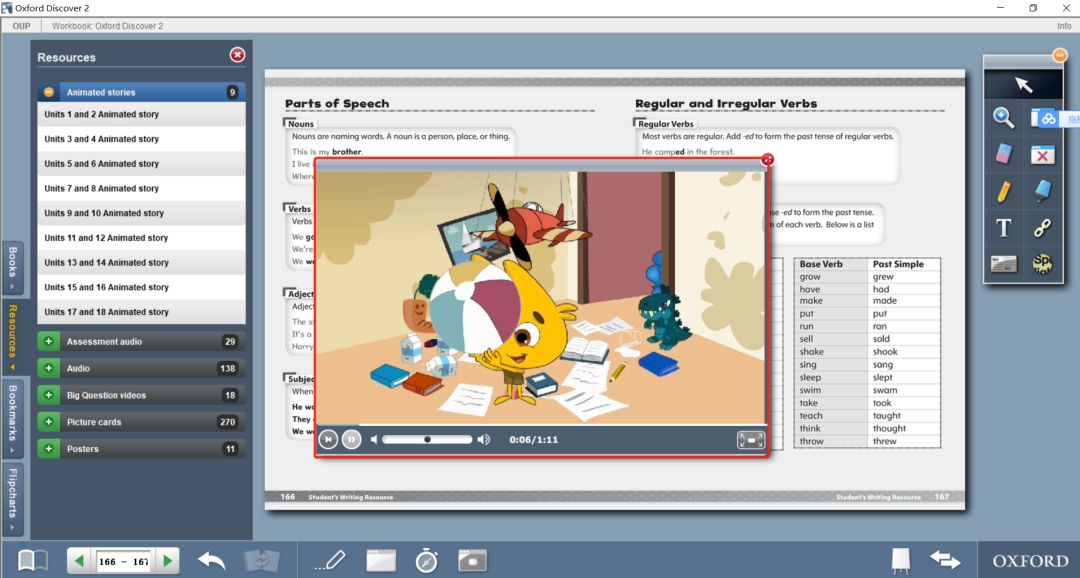Image resolution: width=1080 pixels, height=578 pixels.
Task: Expand the Posters section
Action: 48,448
